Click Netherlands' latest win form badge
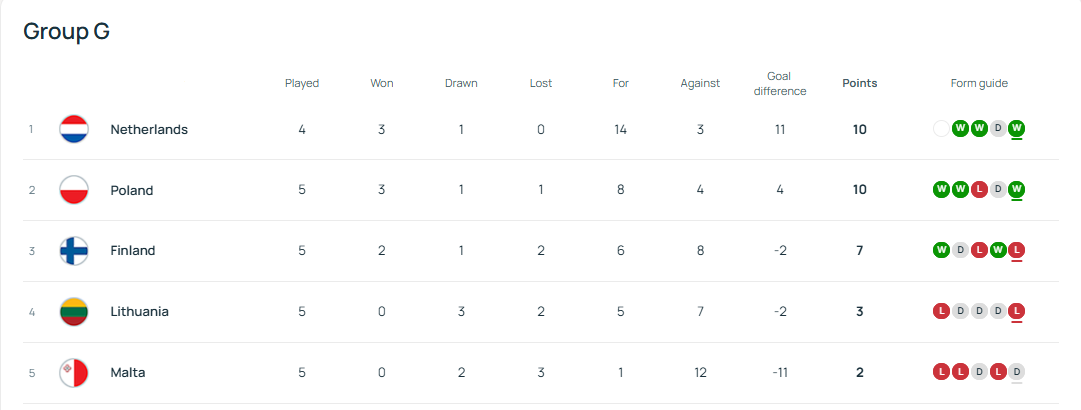Viewport: 1081px width, 410px height. click(1017, 128)
